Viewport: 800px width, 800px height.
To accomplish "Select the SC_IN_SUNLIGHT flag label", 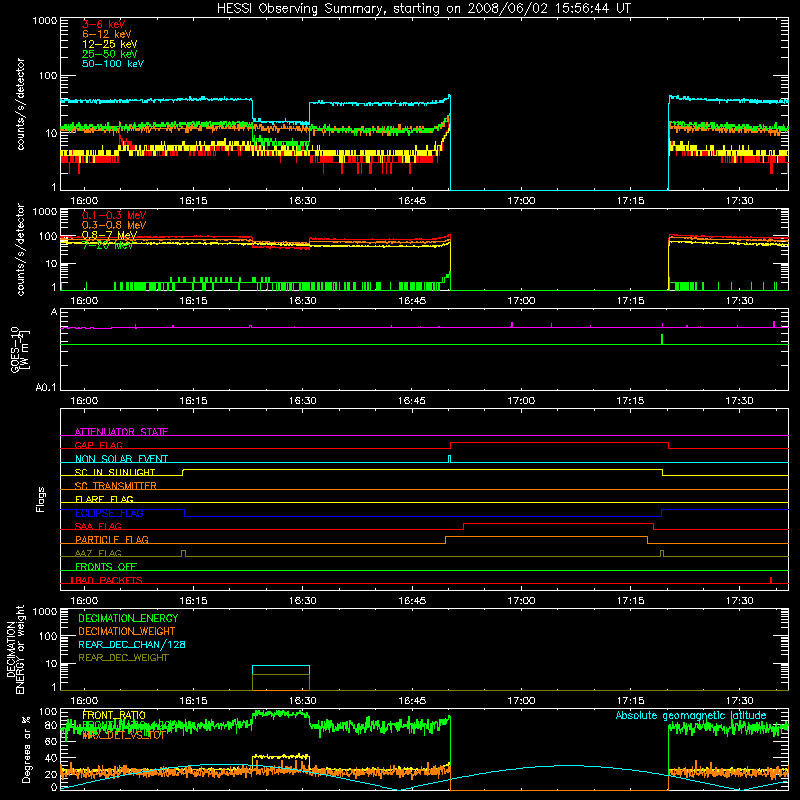I will point(115,472).
